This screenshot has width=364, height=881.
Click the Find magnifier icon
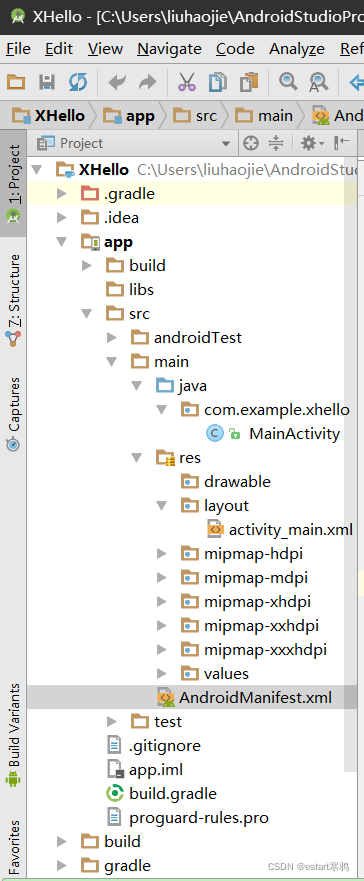pos(288,83)
